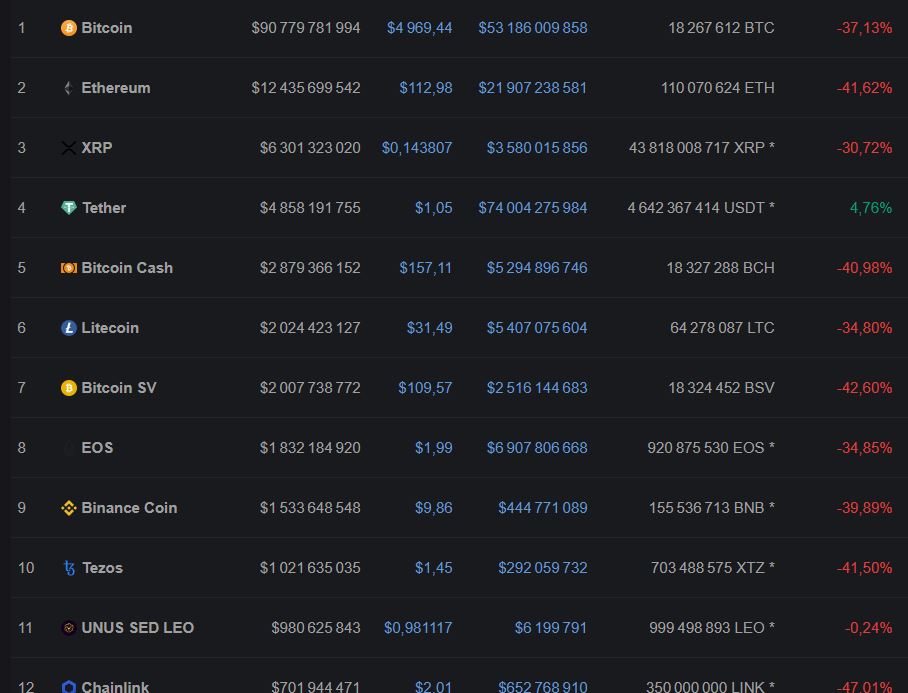Viewport: 908px width, 693px height.
Task: Click Tezos volume $292 059 732 link
Action: [542, 567]
